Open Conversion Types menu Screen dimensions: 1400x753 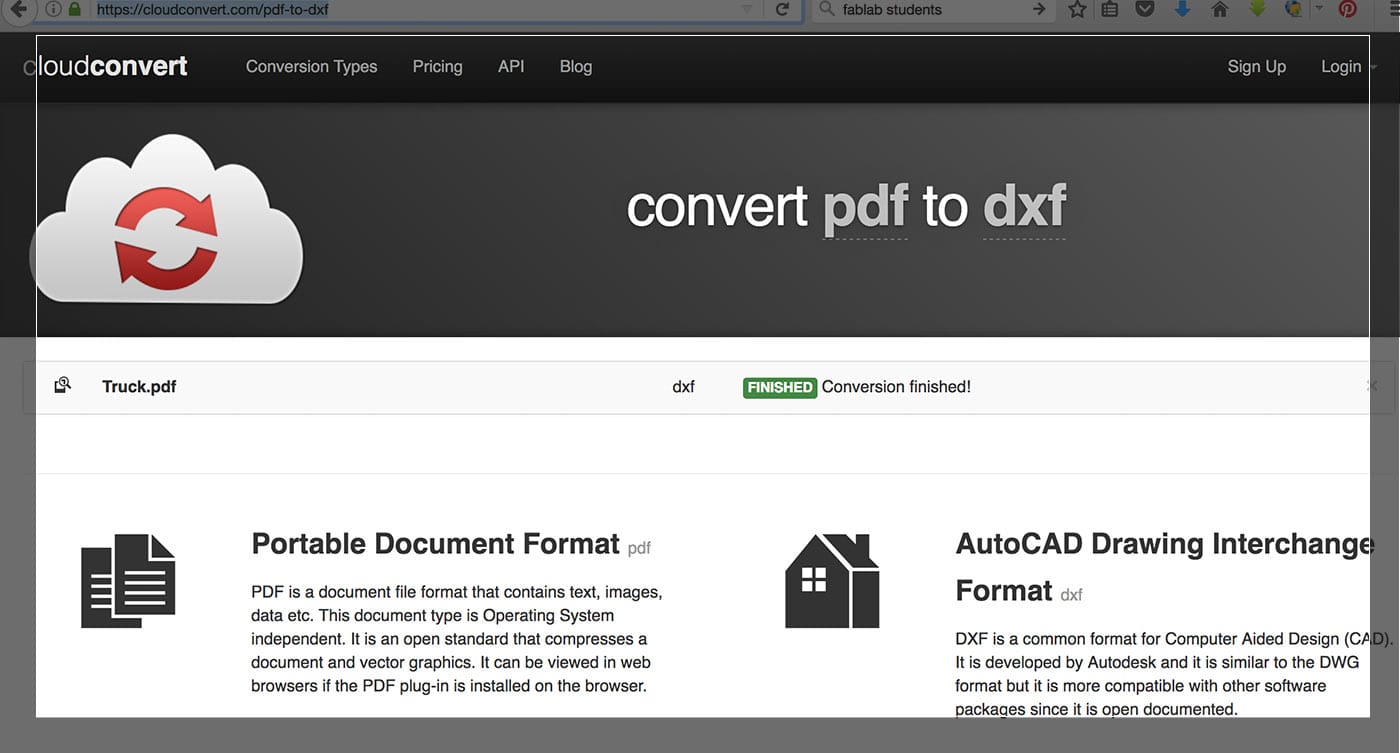coord(312,66)
